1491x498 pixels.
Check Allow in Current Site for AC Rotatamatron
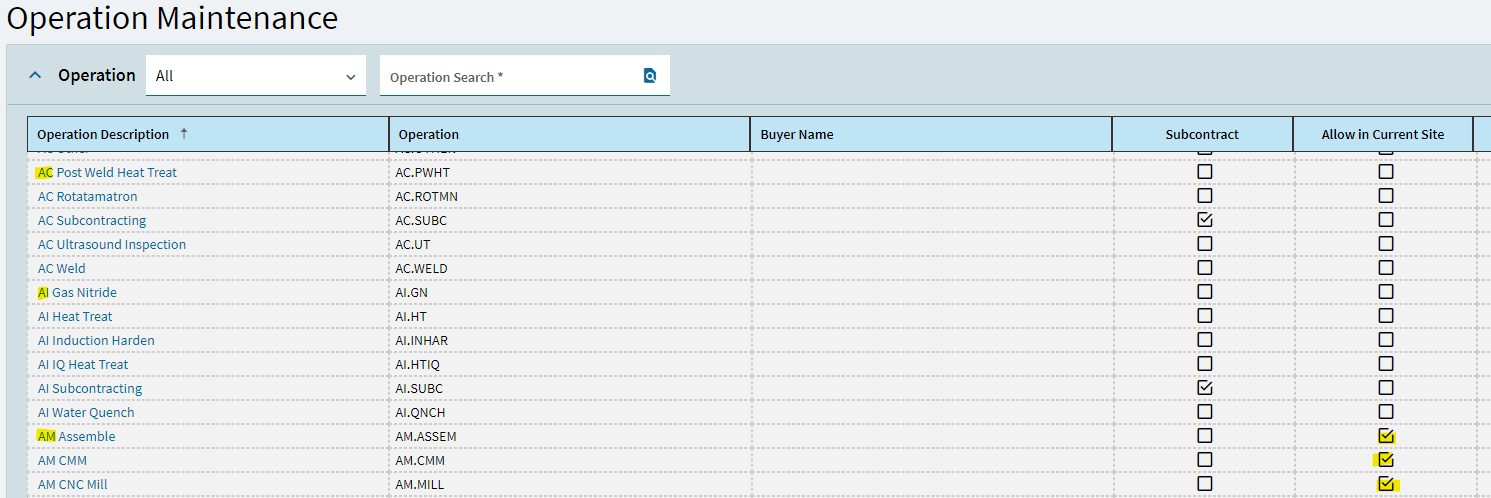[1386, 195]
